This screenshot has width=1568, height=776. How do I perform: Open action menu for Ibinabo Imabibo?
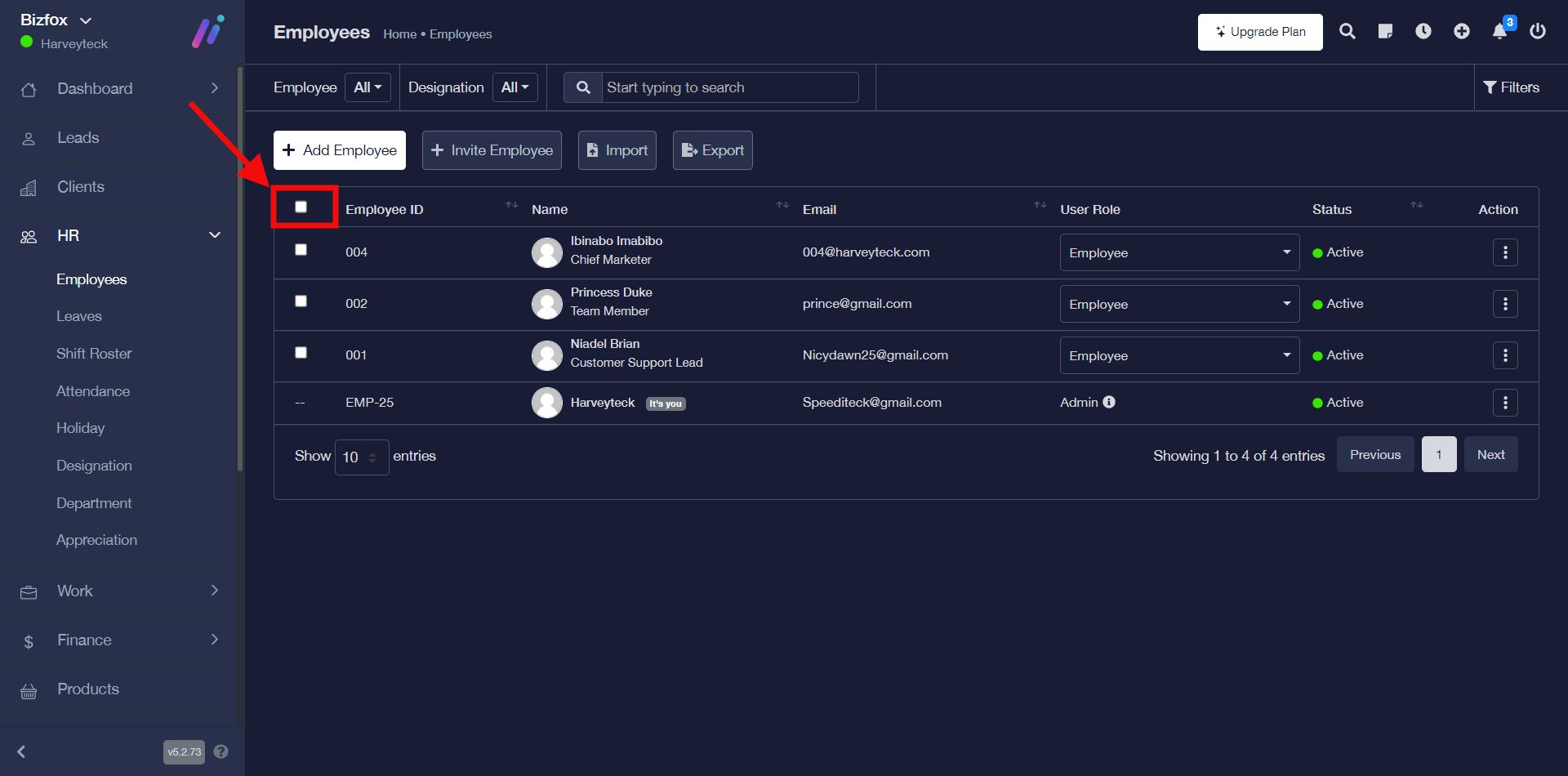(1505, 252)
